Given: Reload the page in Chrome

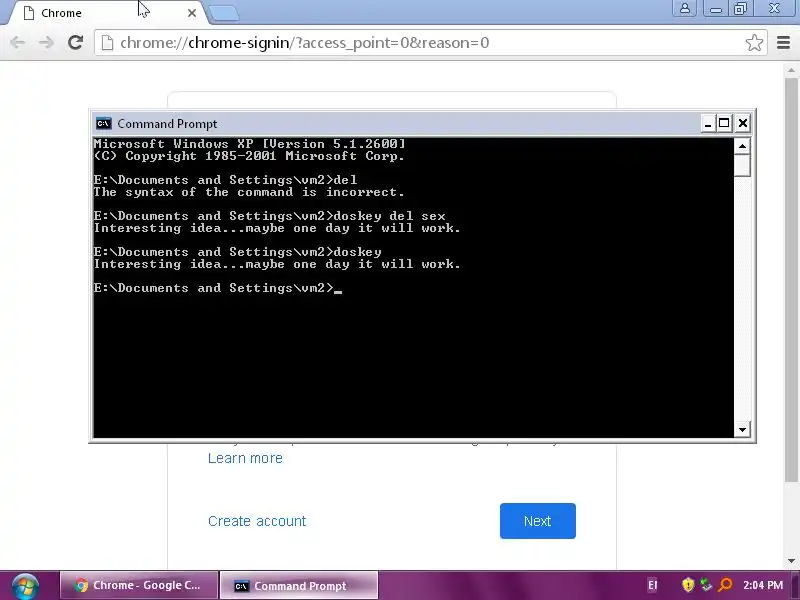Looking at the screenshot, I should (x=76, y=42).
